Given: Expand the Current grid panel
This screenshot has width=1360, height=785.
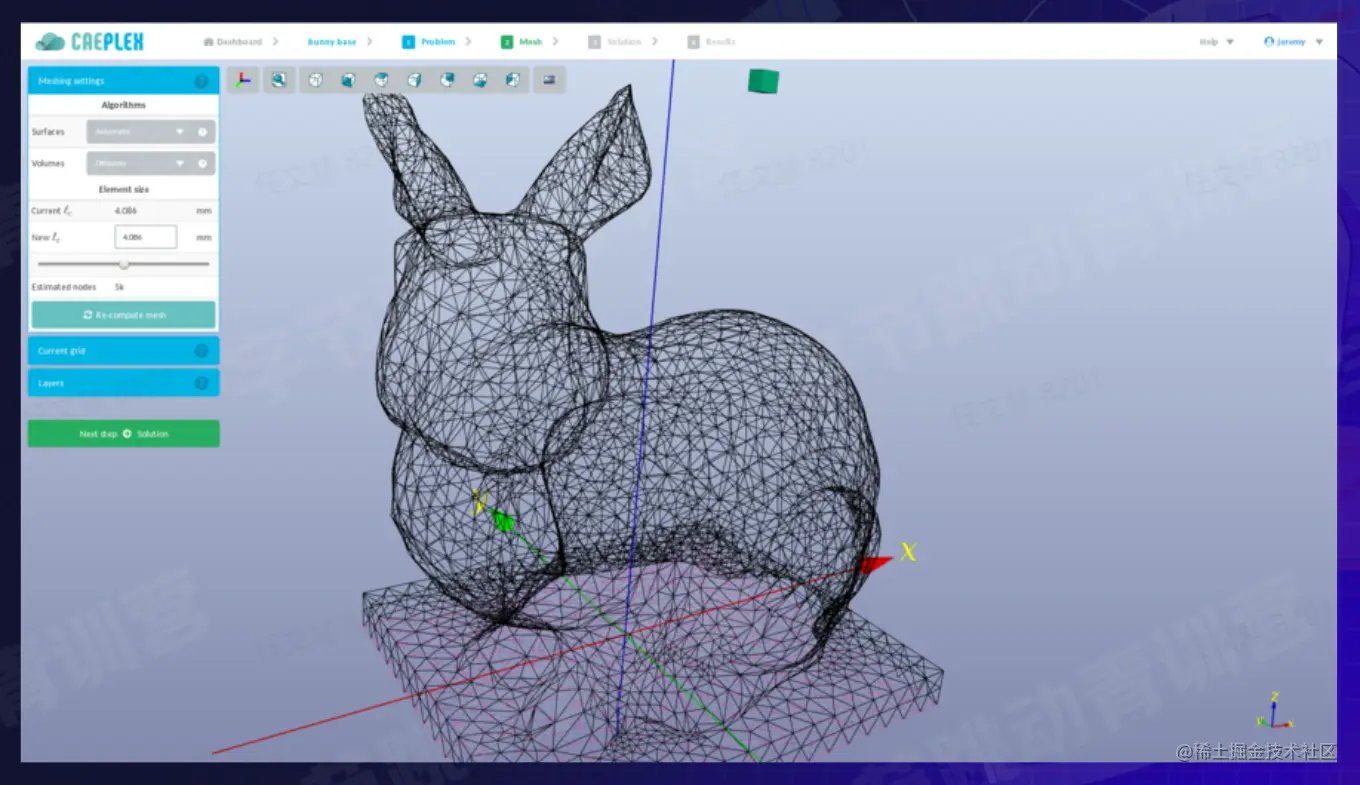Looking at the screenshot, I should 123,351.
